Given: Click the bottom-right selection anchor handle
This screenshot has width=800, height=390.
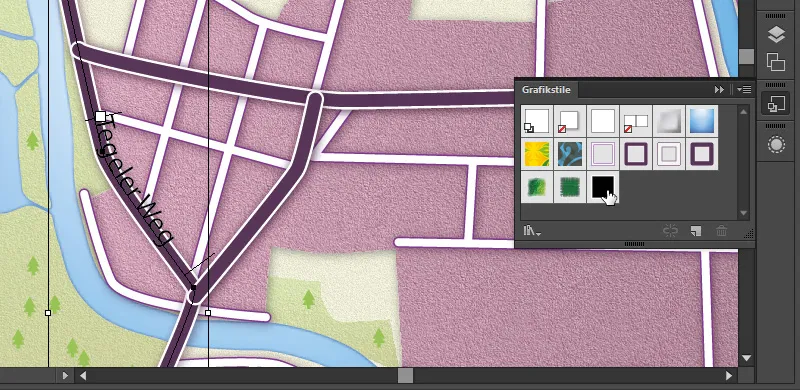Looking at the screenshot, I should click(208, 312).
